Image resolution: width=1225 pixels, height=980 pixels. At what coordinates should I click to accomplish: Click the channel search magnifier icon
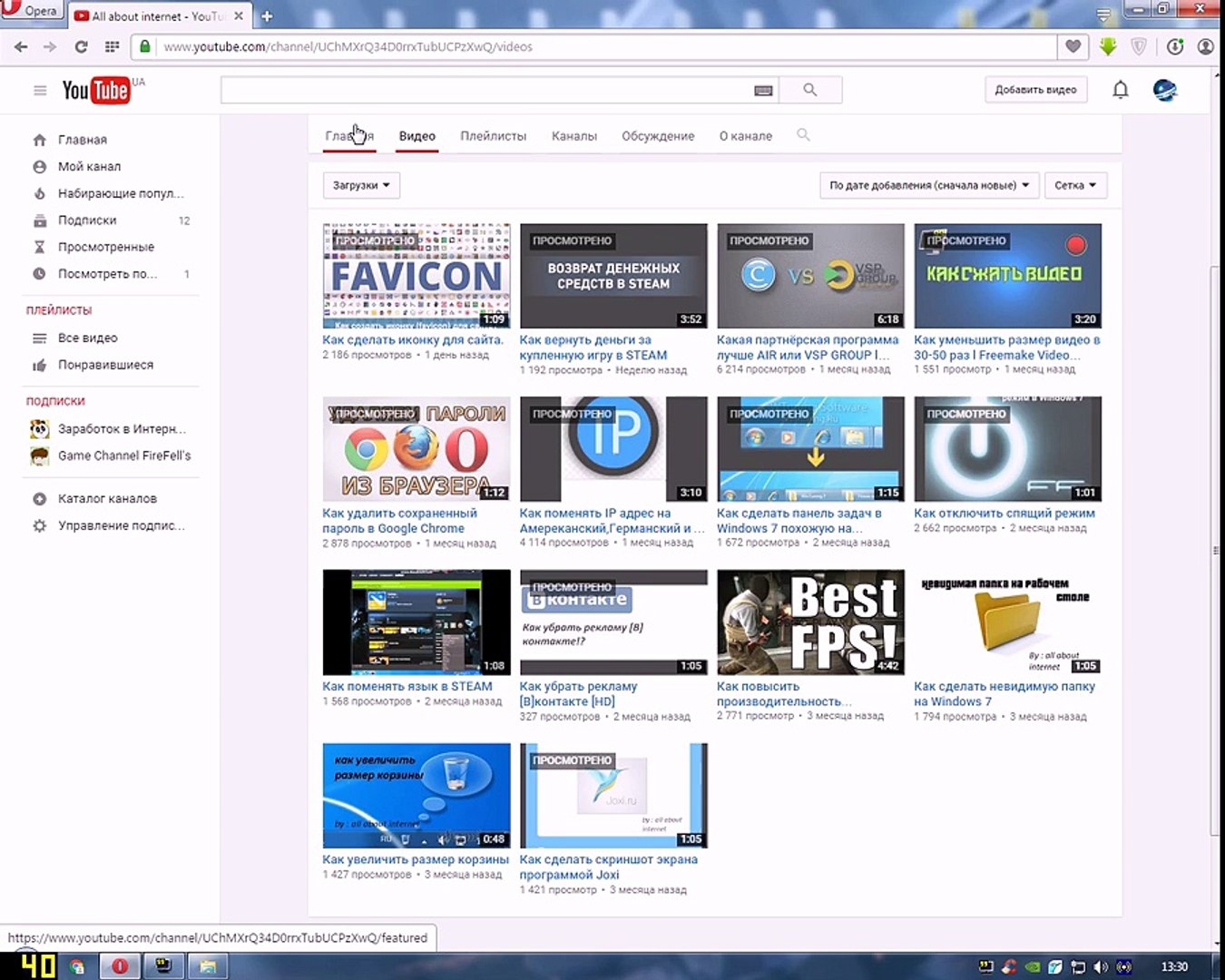click(803, 135)
